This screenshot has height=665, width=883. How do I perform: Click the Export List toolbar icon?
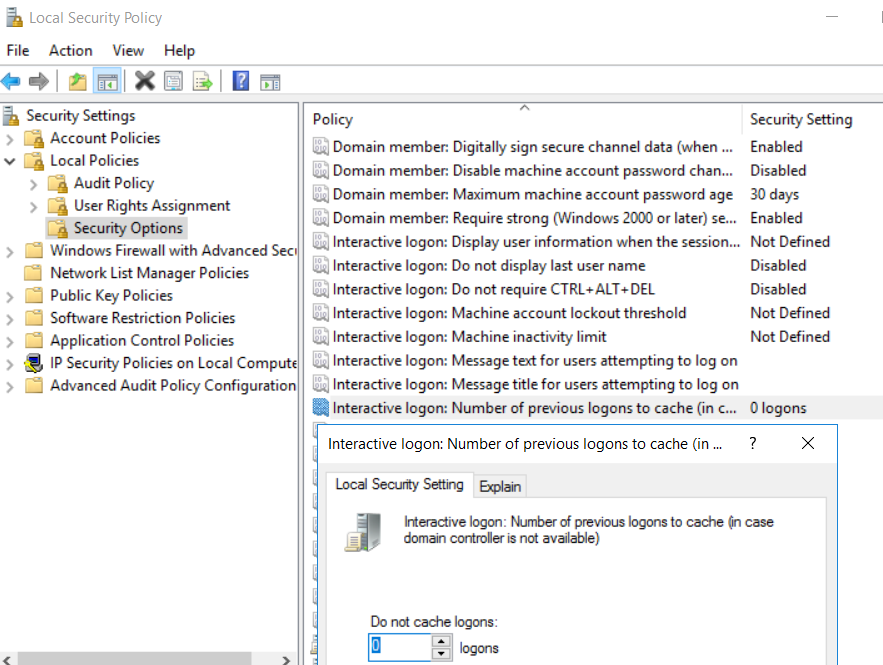tap(201, 80)
